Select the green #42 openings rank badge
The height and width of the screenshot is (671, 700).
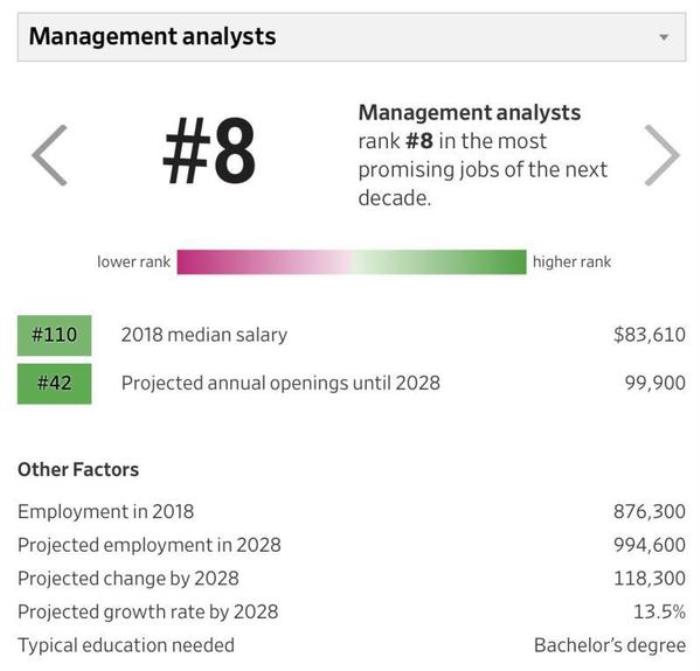(x=54, y=383)
